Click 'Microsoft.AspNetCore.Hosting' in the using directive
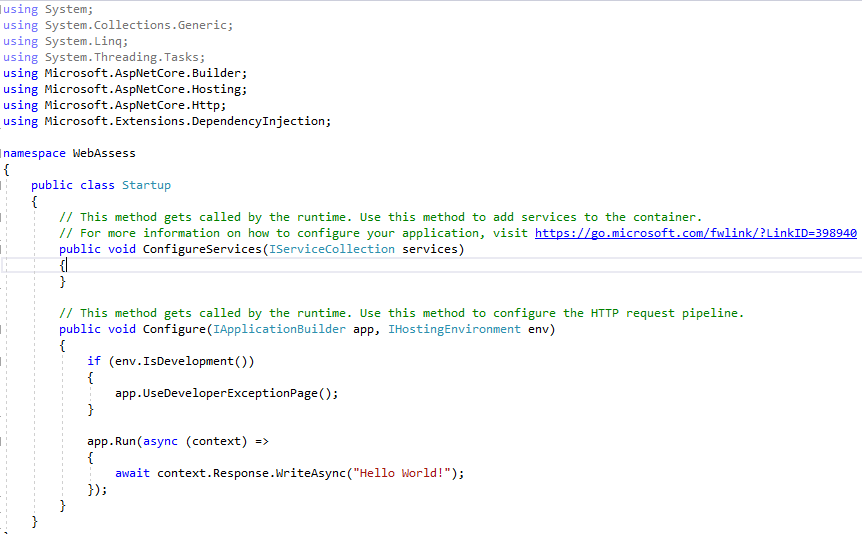This screenshot has height=534, width=862. click(x=142, y=89)
